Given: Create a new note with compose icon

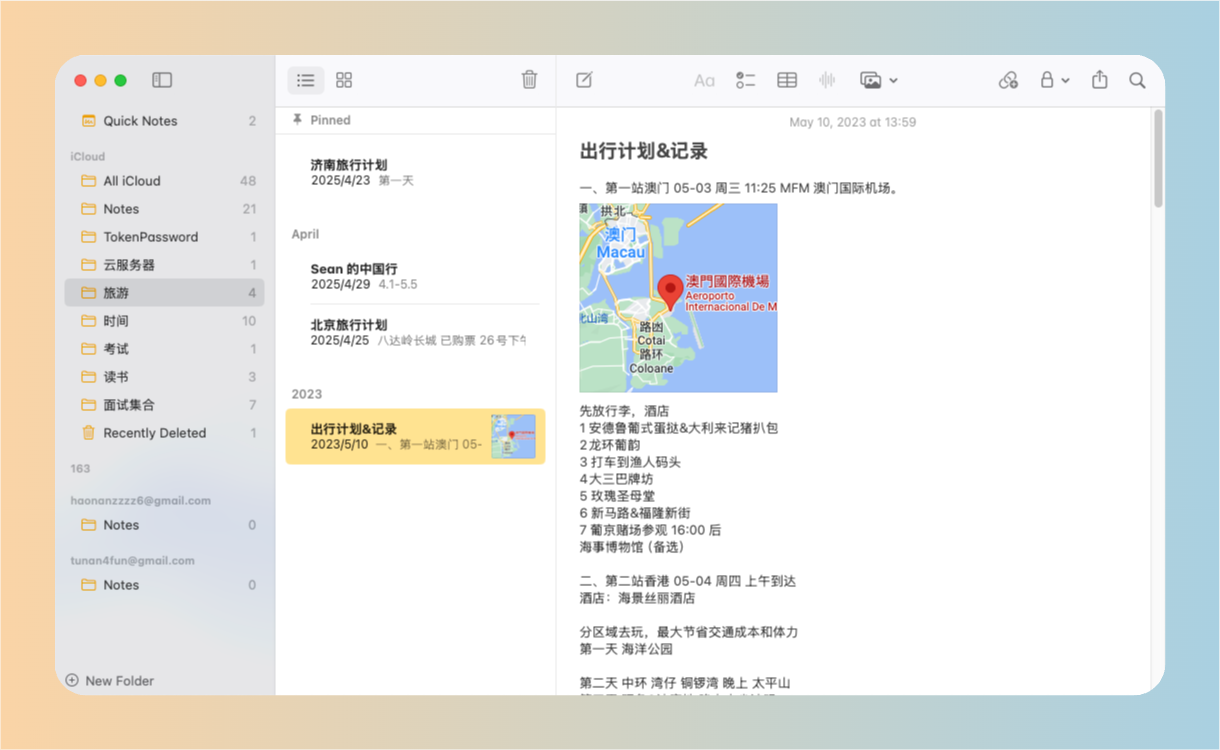Looking at the screenshot, I should click(x=585, y=80).
